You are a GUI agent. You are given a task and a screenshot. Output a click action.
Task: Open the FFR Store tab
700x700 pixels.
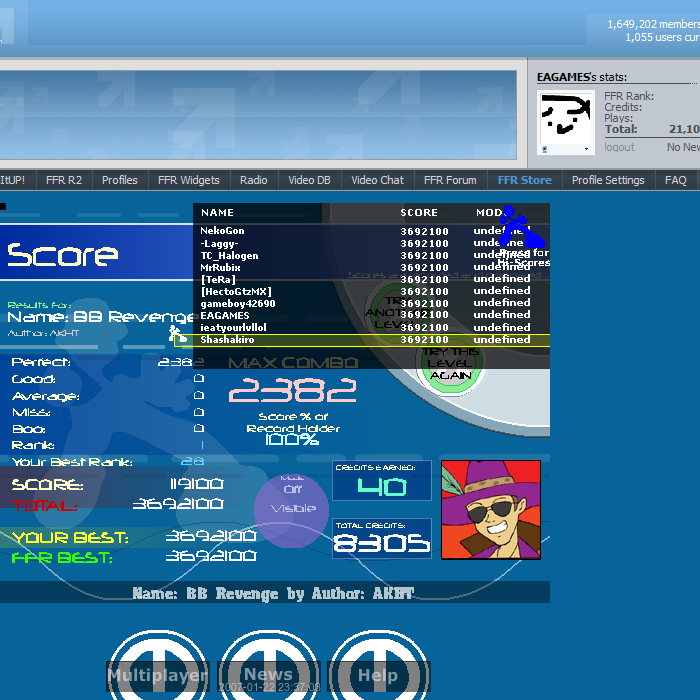[x=524, y=180]
